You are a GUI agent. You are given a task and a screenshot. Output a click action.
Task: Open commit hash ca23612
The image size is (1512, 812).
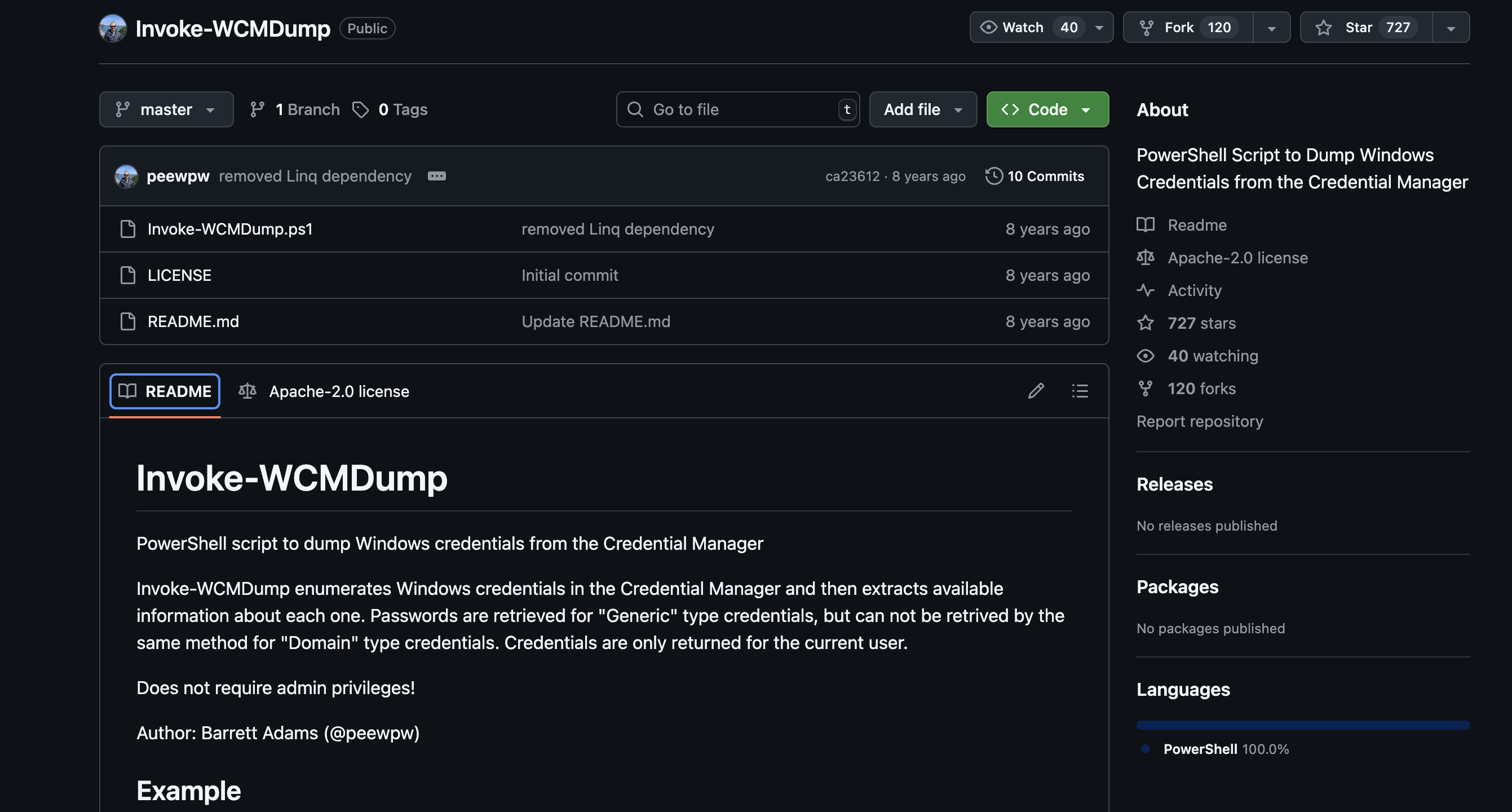(852, 176)
